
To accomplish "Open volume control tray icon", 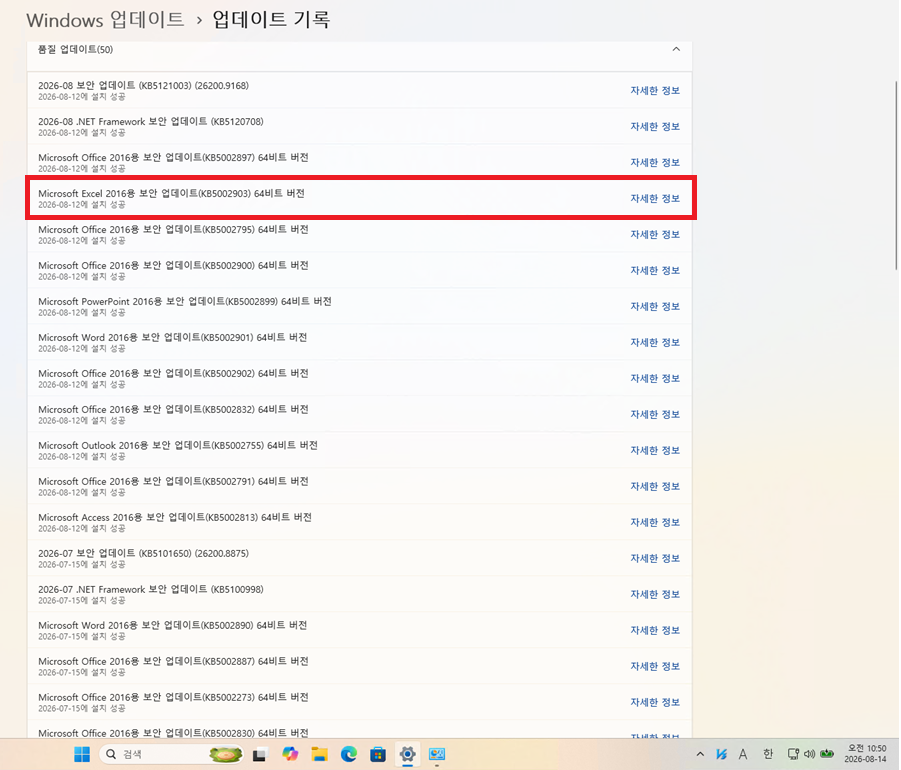I will coord(810,754).
